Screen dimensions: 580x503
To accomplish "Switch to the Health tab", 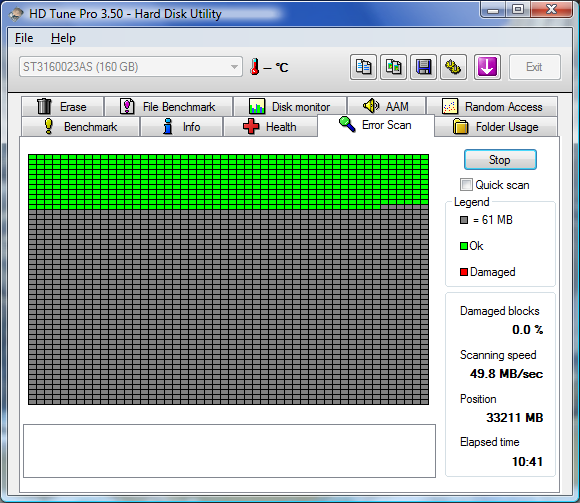I will pyautogui.click(x=270, y=127).
